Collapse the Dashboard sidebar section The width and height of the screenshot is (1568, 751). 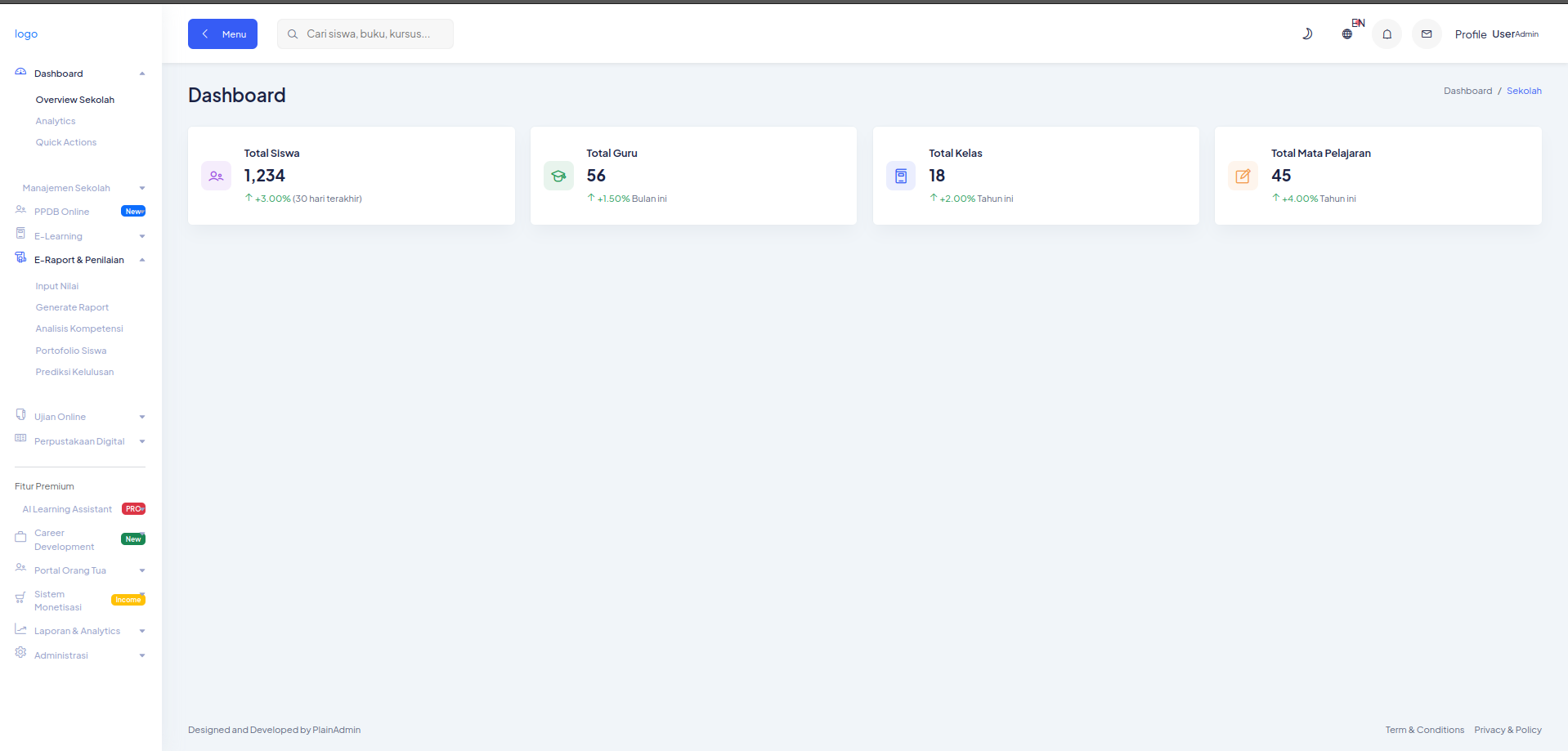pos(80,74)
